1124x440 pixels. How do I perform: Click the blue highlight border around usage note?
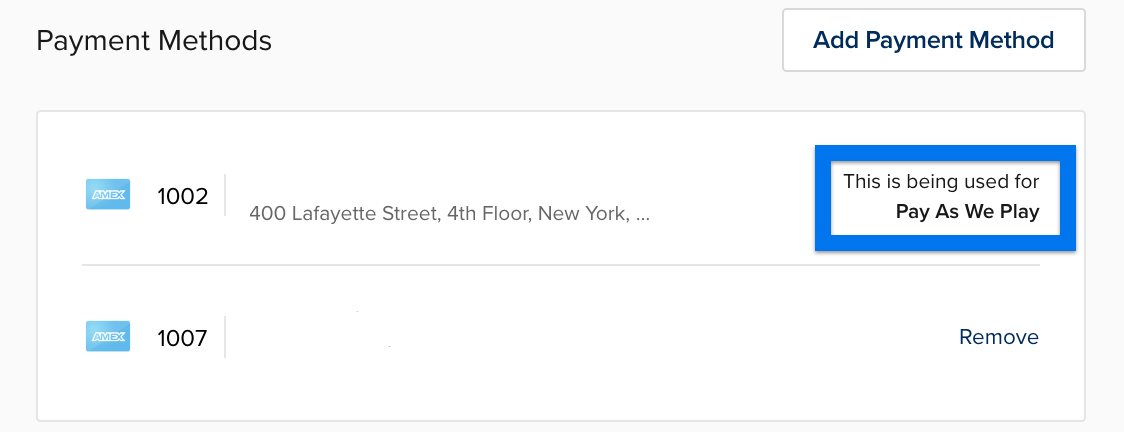pyautogui.click(x=945, y=152)
